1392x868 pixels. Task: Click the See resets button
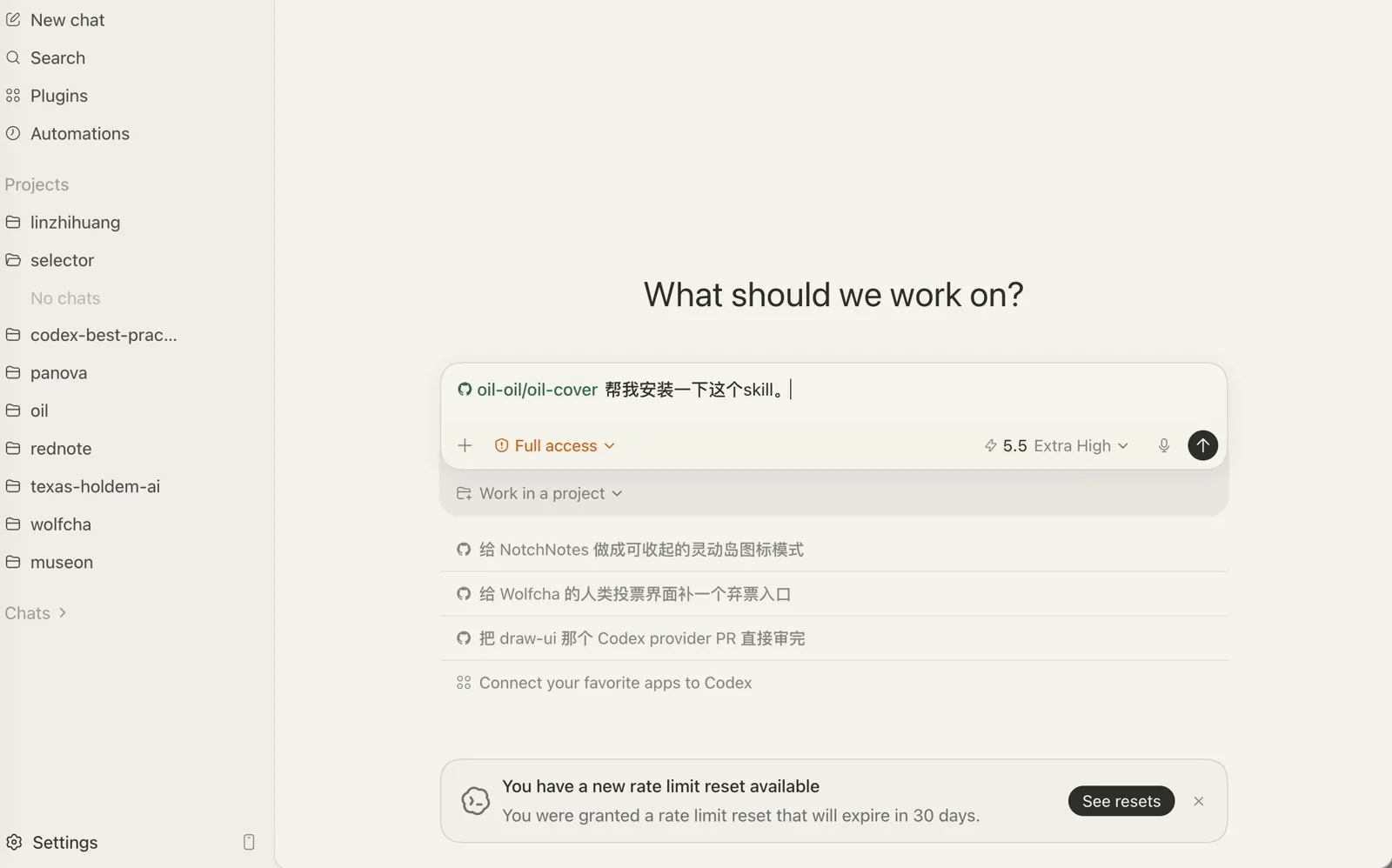(x=1121, y=801)
